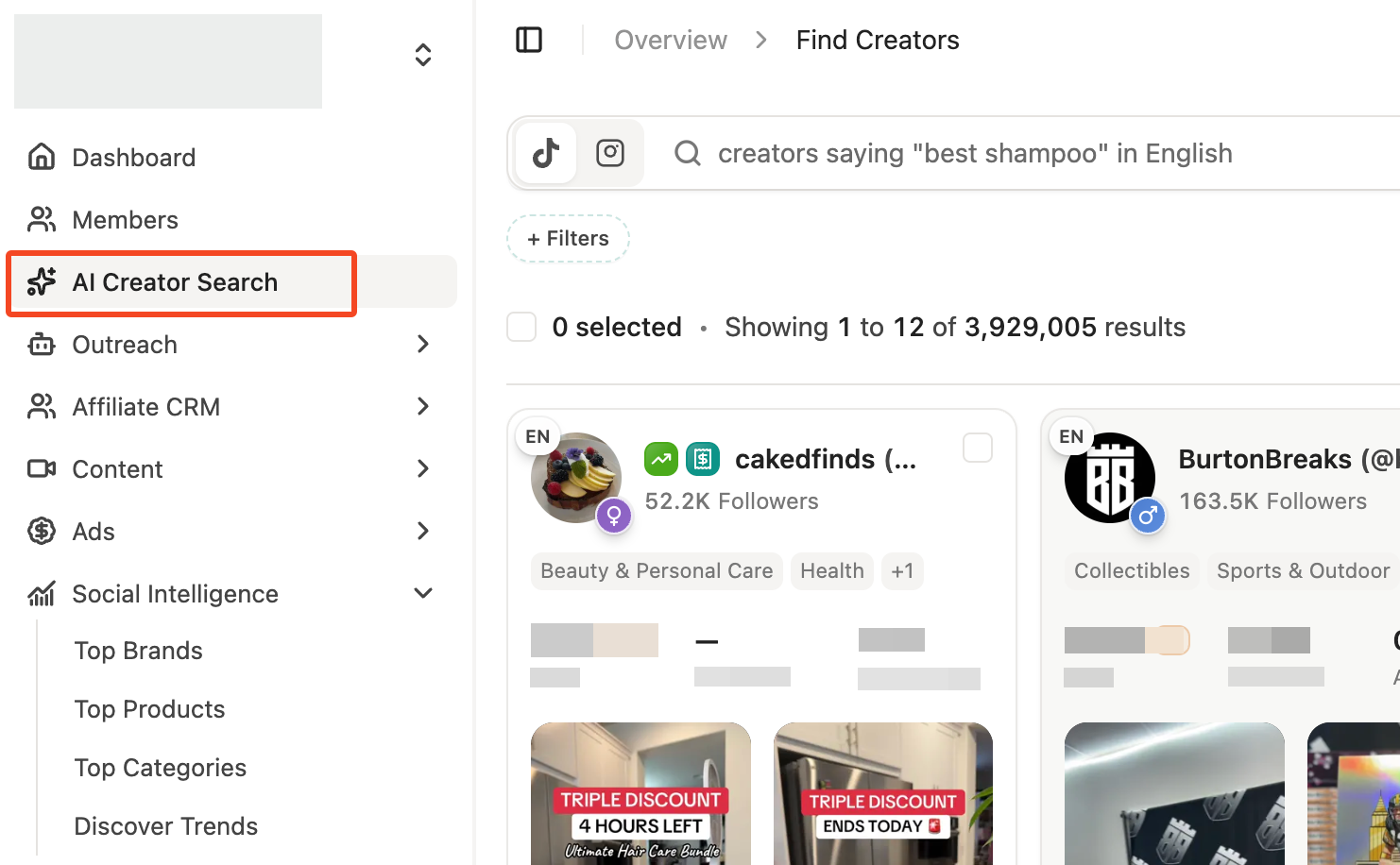Image resolution: width=1400 pixels, height=865 pixels.
Task: Click the EN language badge on cakedfinds
Action: [538, 436]
